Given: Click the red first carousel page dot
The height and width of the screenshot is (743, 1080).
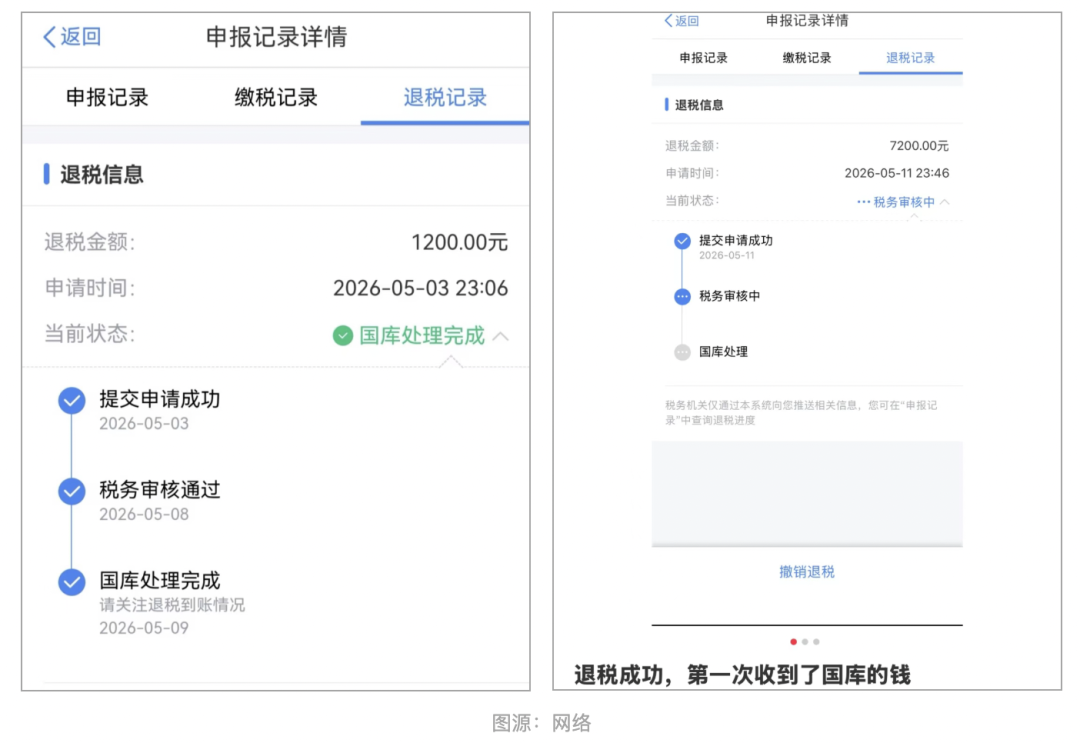Looking at the screenshot, I should 793,642.
